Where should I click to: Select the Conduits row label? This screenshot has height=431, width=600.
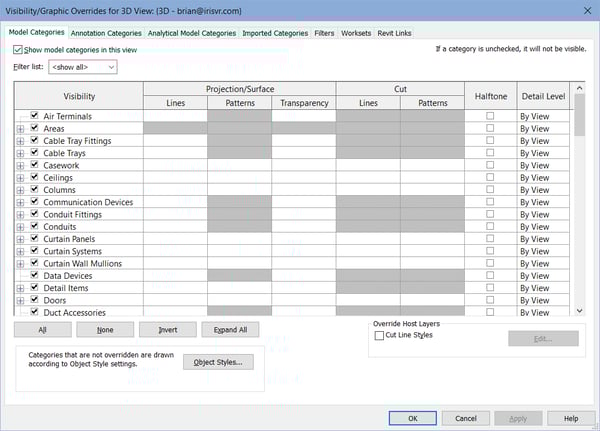tap(60, 227)
